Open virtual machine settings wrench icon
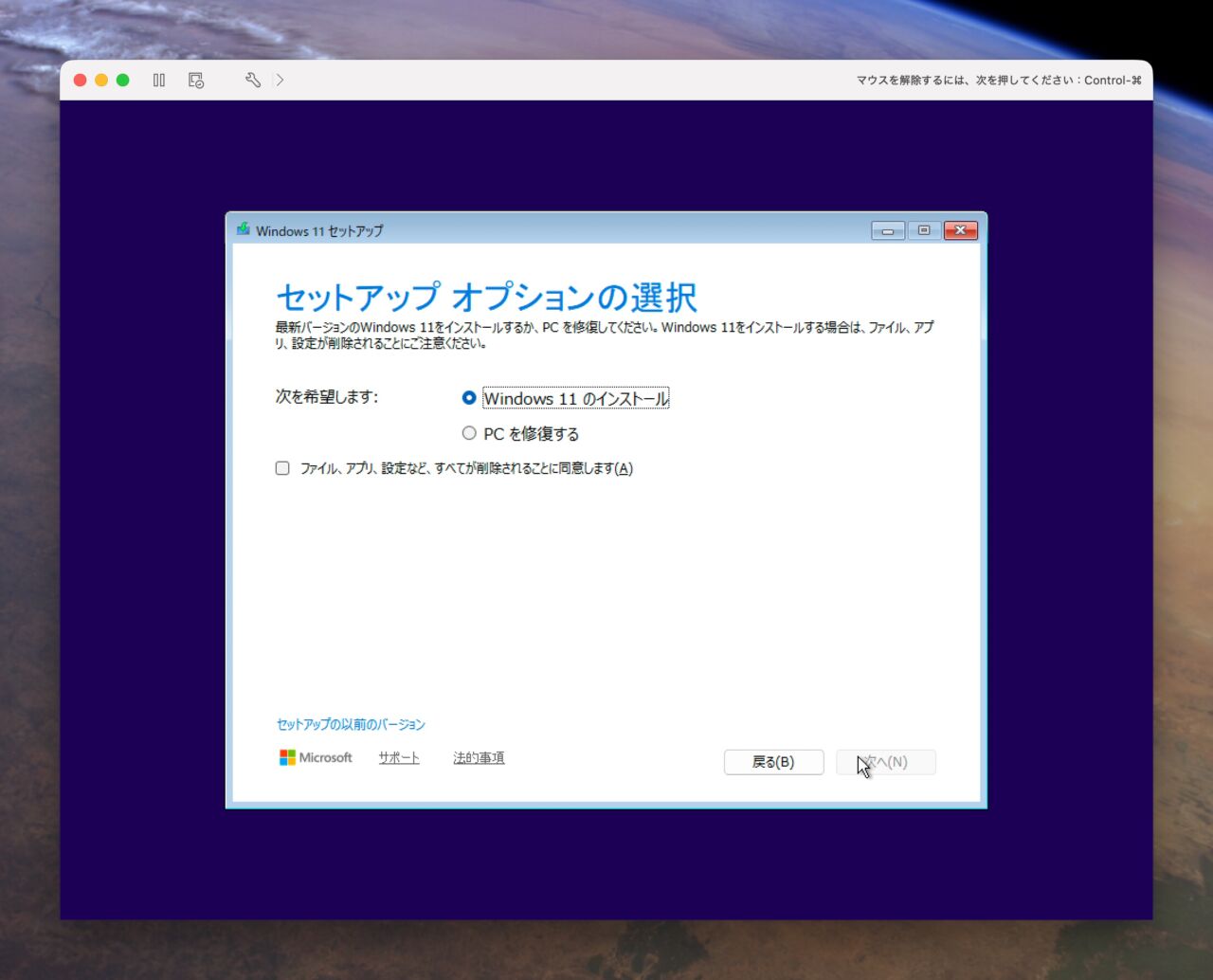 click(x=252, y=81)
